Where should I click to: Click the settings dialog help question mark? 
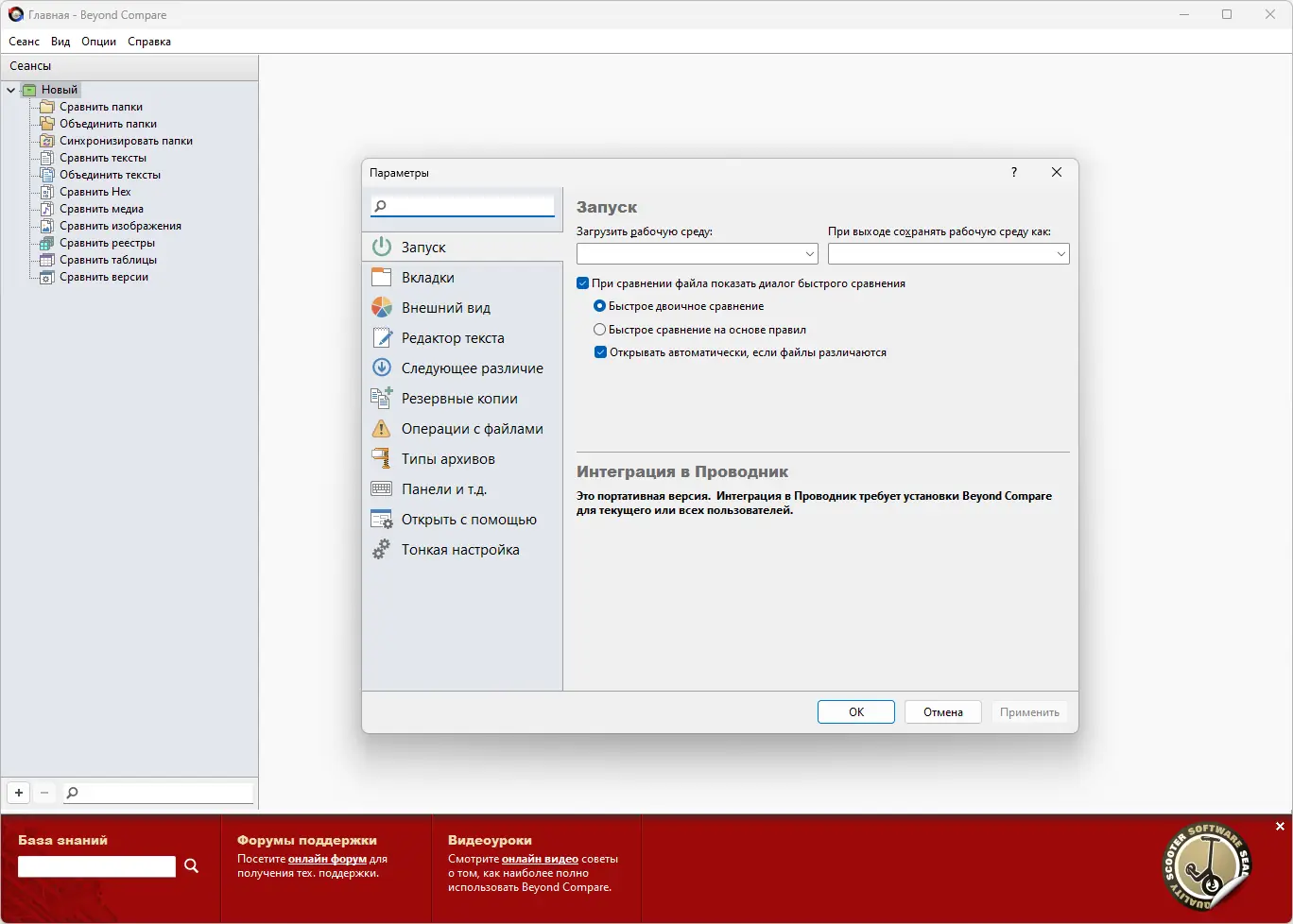pos(1014,172)
